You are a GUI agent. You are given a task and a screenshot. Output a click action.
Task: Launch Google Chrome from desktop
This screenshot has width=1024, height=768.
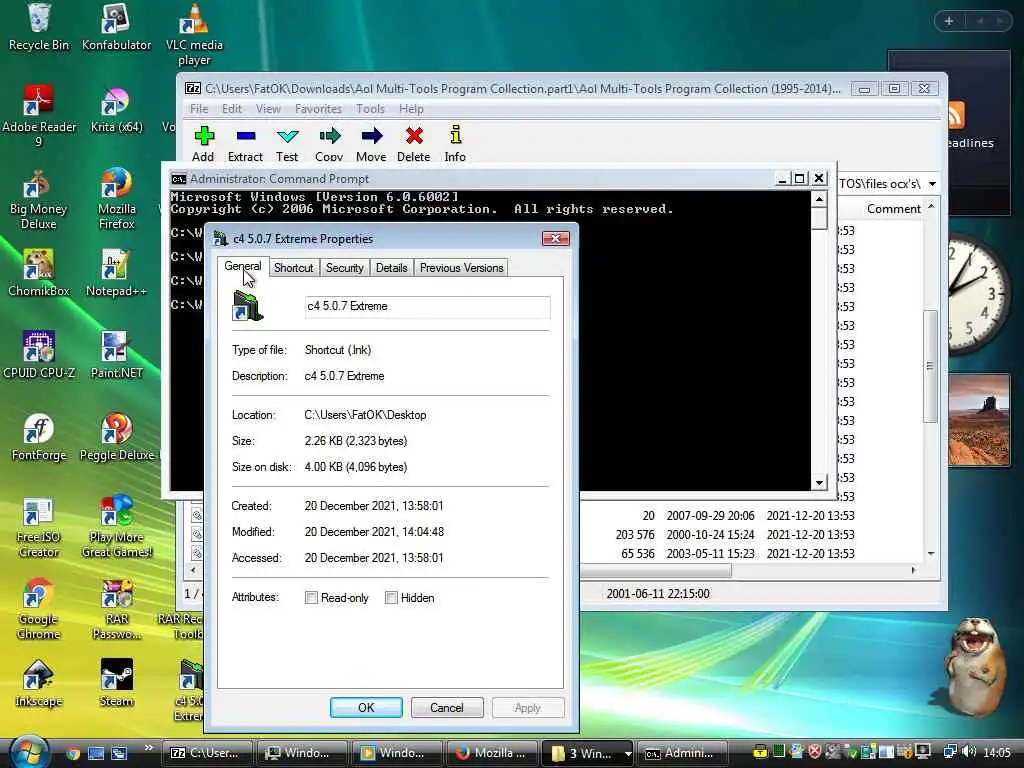click(x=39, y=609)
